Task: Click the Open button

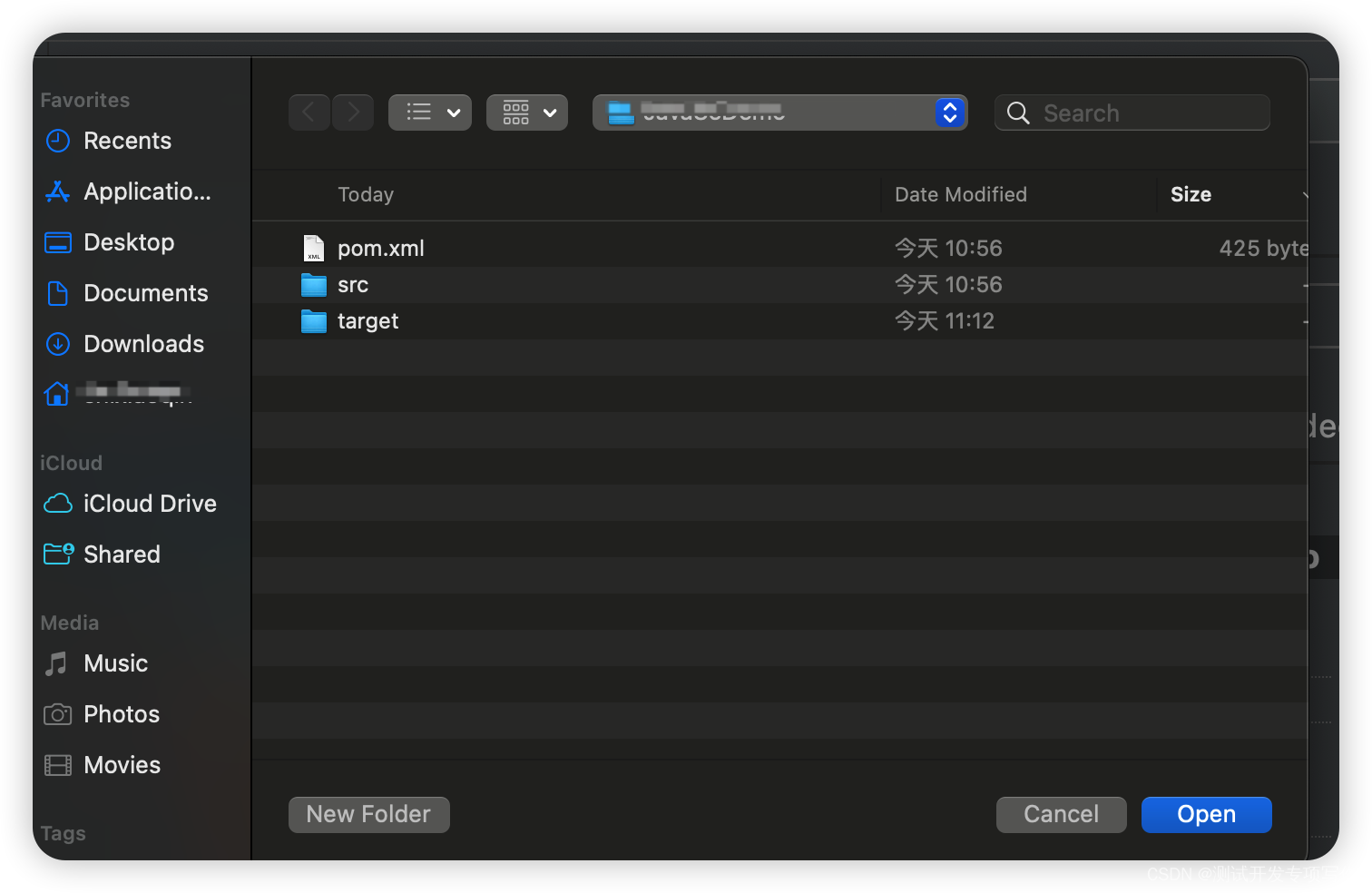Action: coord(1207,814)
